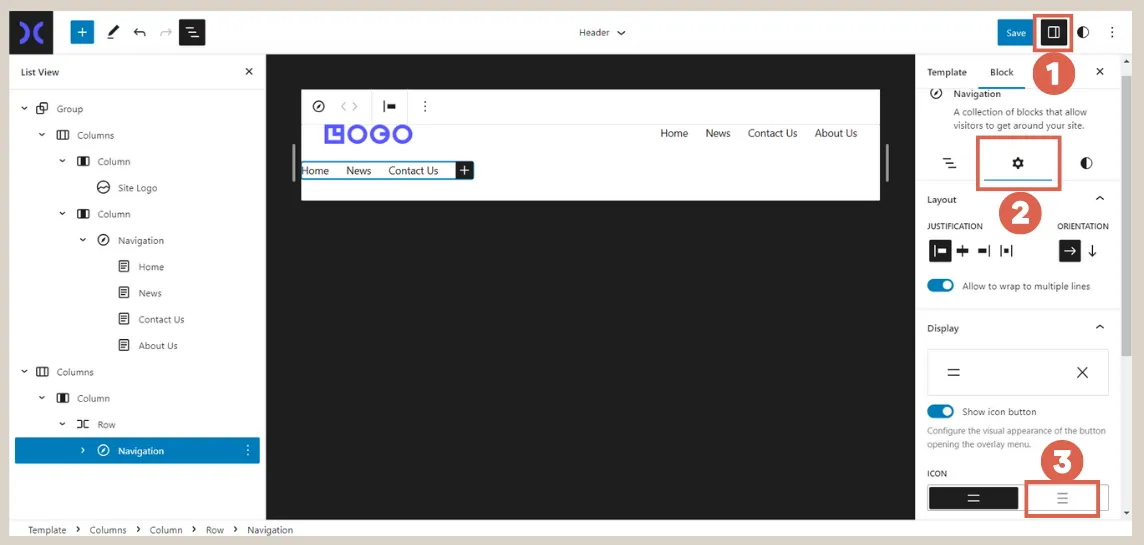Collapse the Group tree item
Viewport: 1144px width, 545px height.
pos(25,109)
